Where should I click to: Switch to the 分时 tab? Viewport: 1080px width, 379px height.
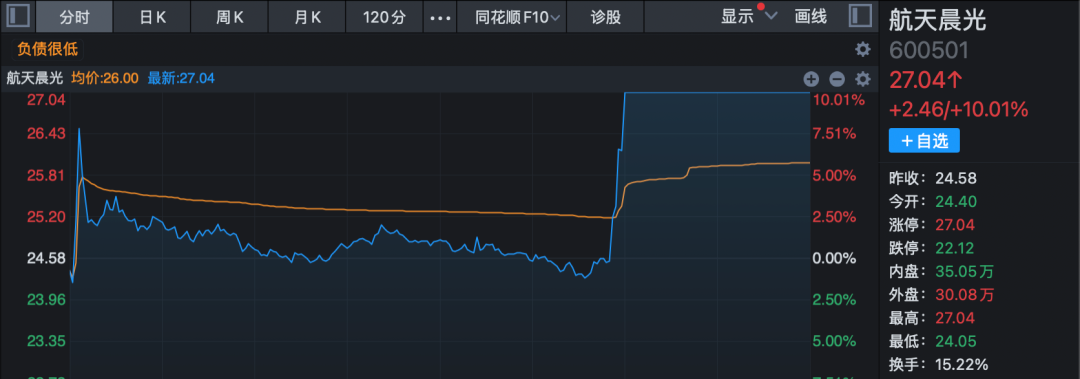74,17
